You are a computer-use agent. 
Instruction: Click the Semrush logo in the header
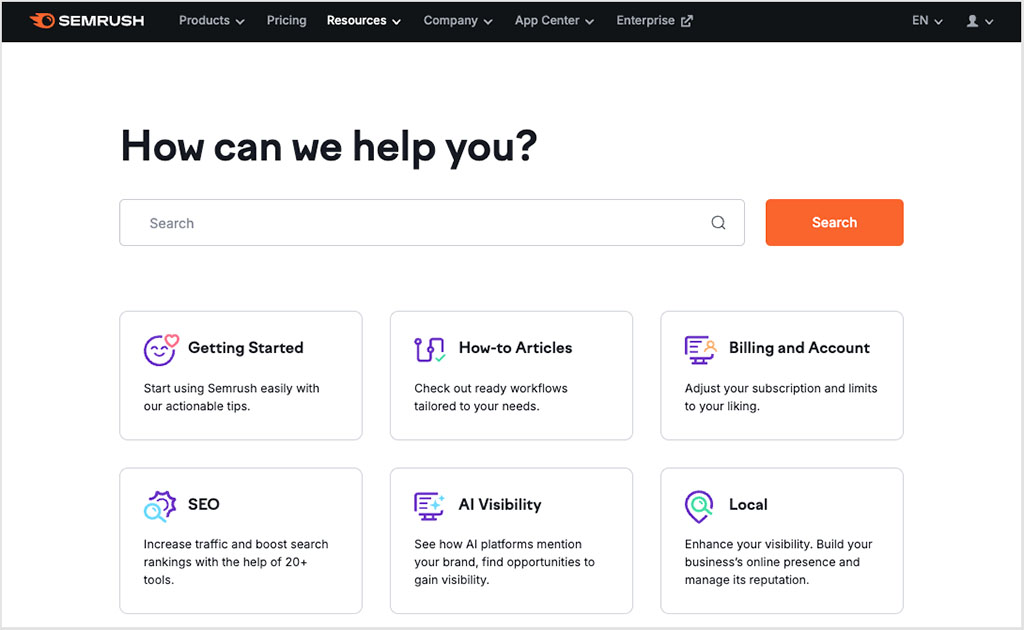pyautogui.click(x=86, y=20)
